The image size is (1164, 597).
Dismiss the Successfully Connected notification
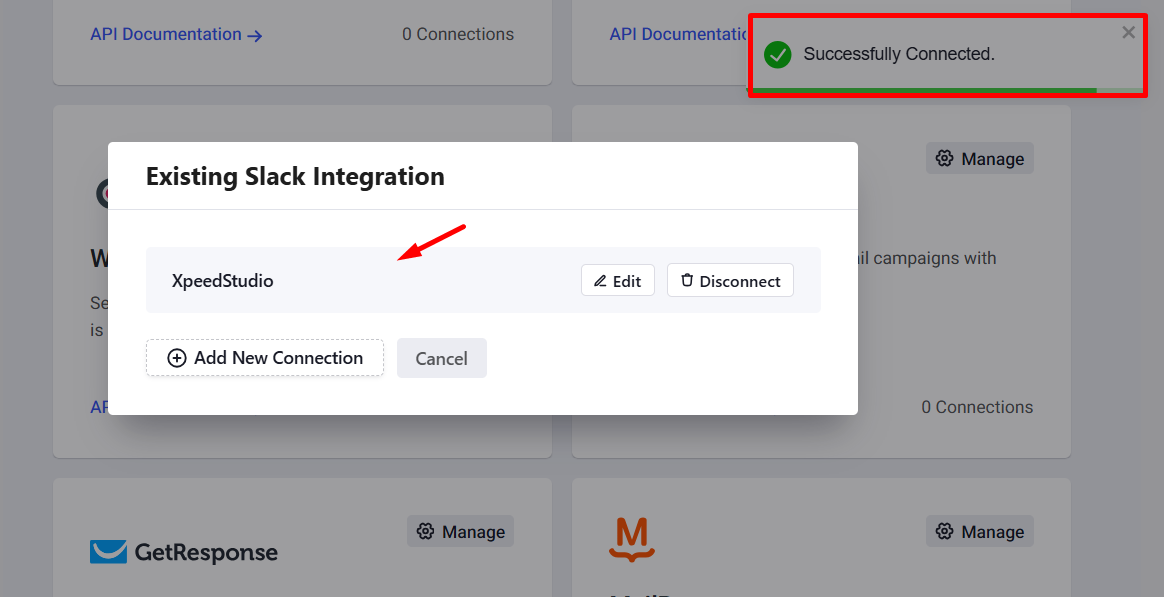point(1128,32)
